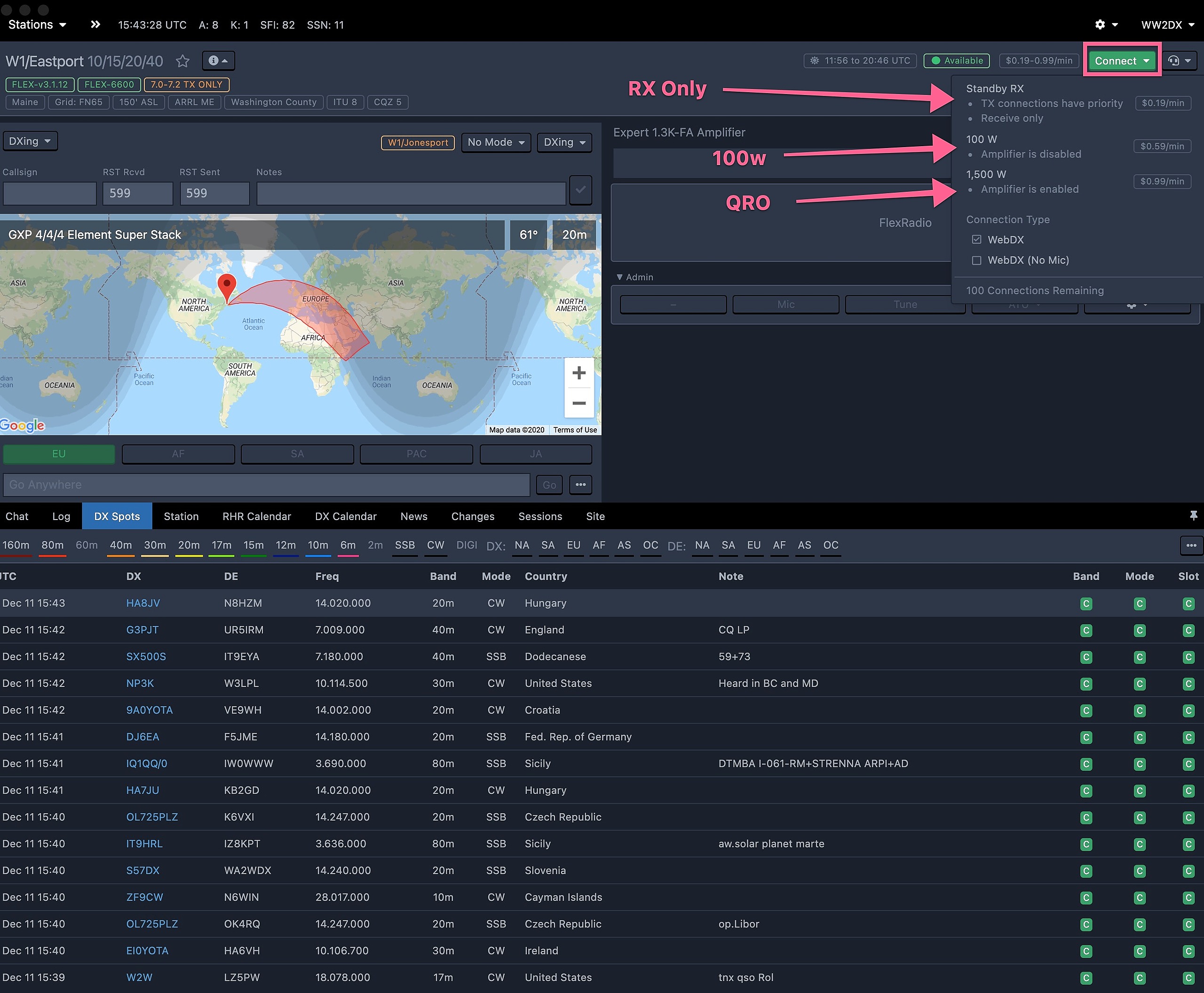This screenshot has width=1204, height=993.
Task: Zoom in on the map with the plus button
Action: coord(578,373)
